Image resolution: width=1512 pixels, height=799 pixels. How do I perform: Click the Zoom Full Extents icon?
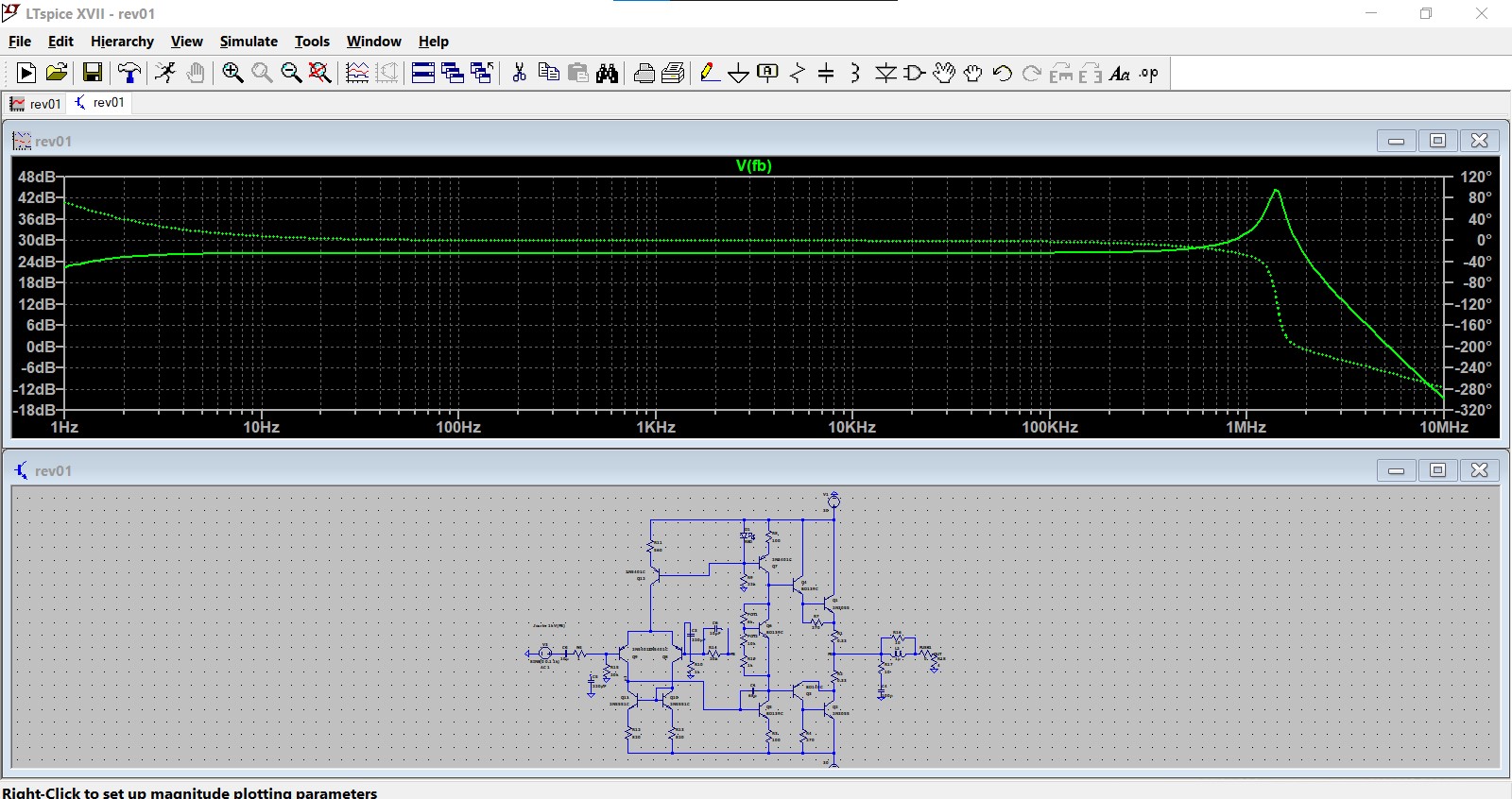[320, 73]
